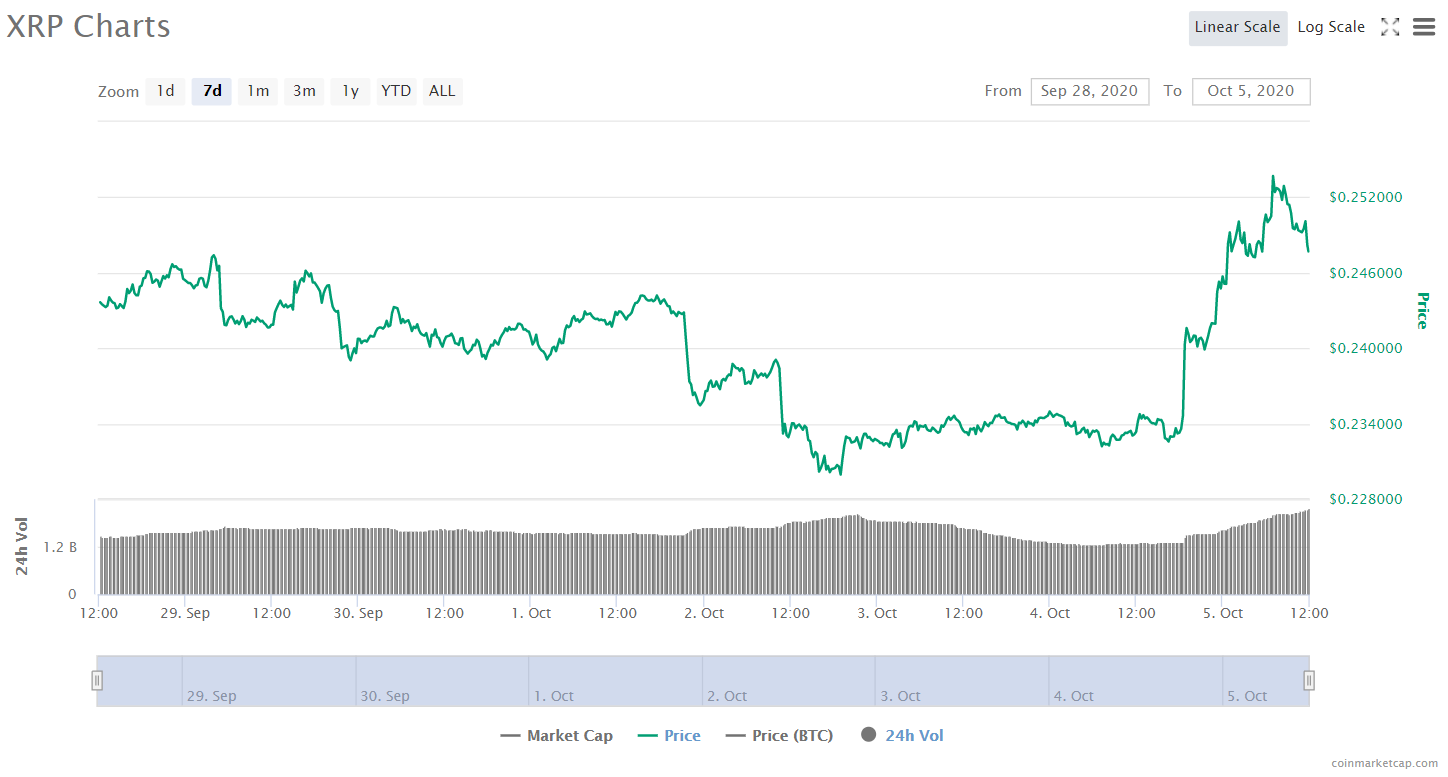Click the Price axis title
Screen dimensions: 1448x777
point(1421,311)
